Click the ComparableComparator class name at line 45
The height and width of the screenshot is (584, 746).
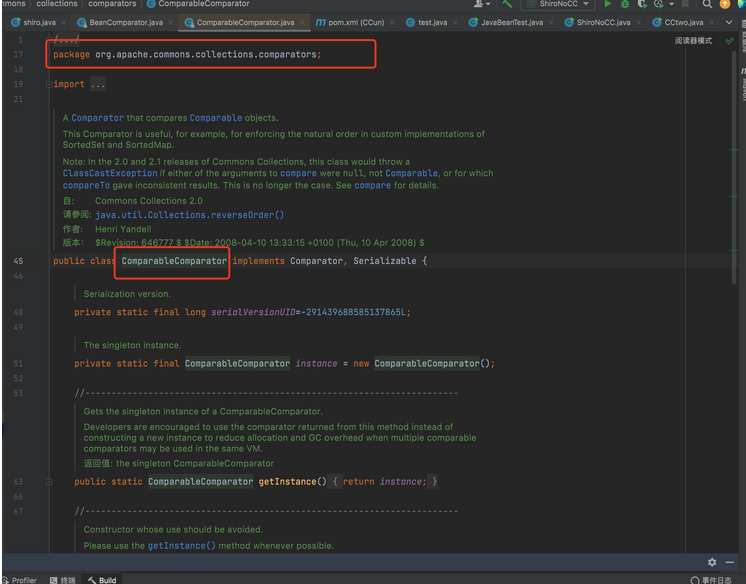tap(174, 261)
